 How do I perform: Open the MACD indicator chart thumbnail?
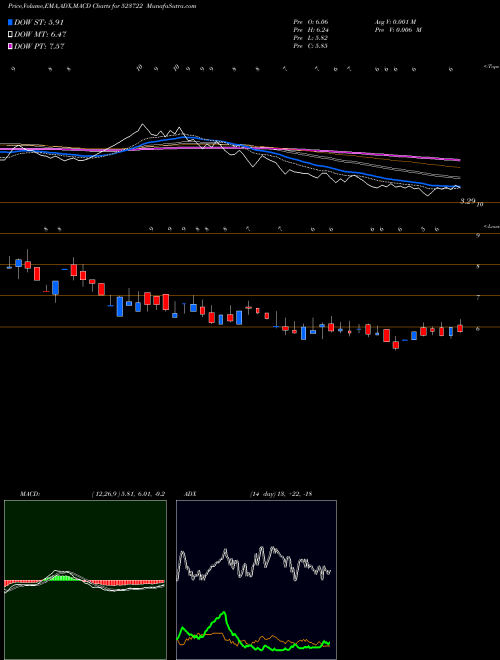coord(85,580)
